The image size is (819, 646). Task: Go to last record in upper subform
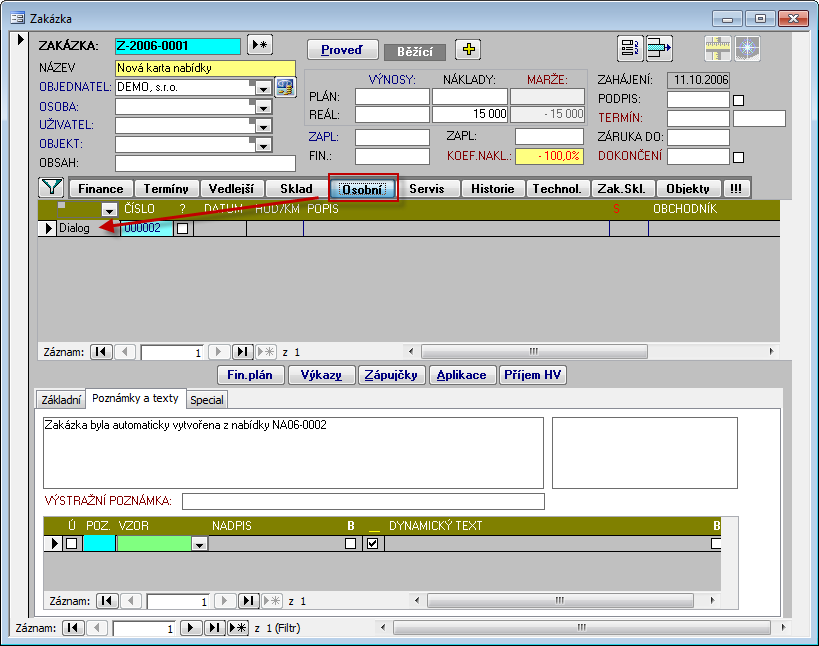click(x=242, y=352)
